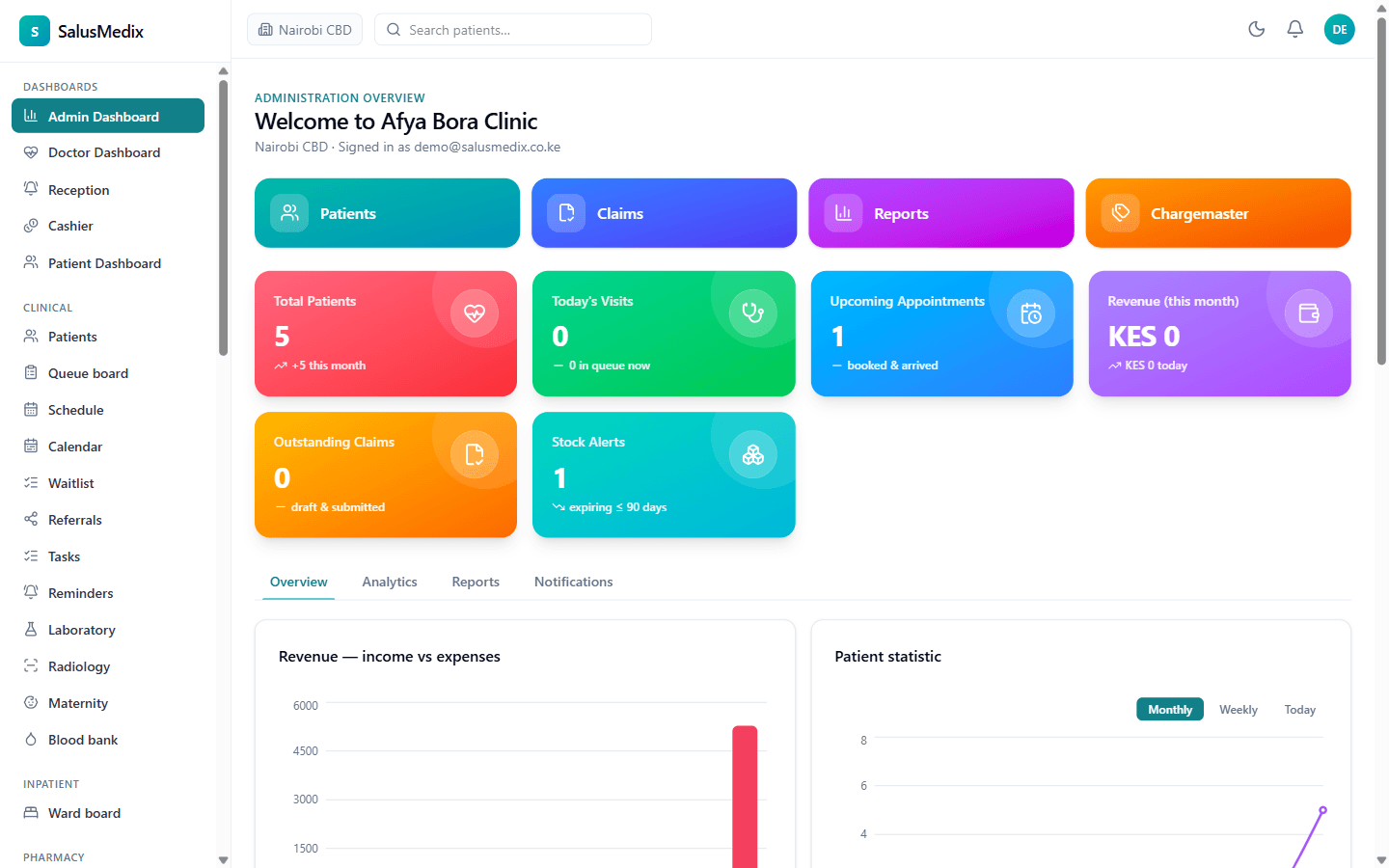
Task: Select the Today statistic range
Action: pyautogui.click(x=1300, y=709)
